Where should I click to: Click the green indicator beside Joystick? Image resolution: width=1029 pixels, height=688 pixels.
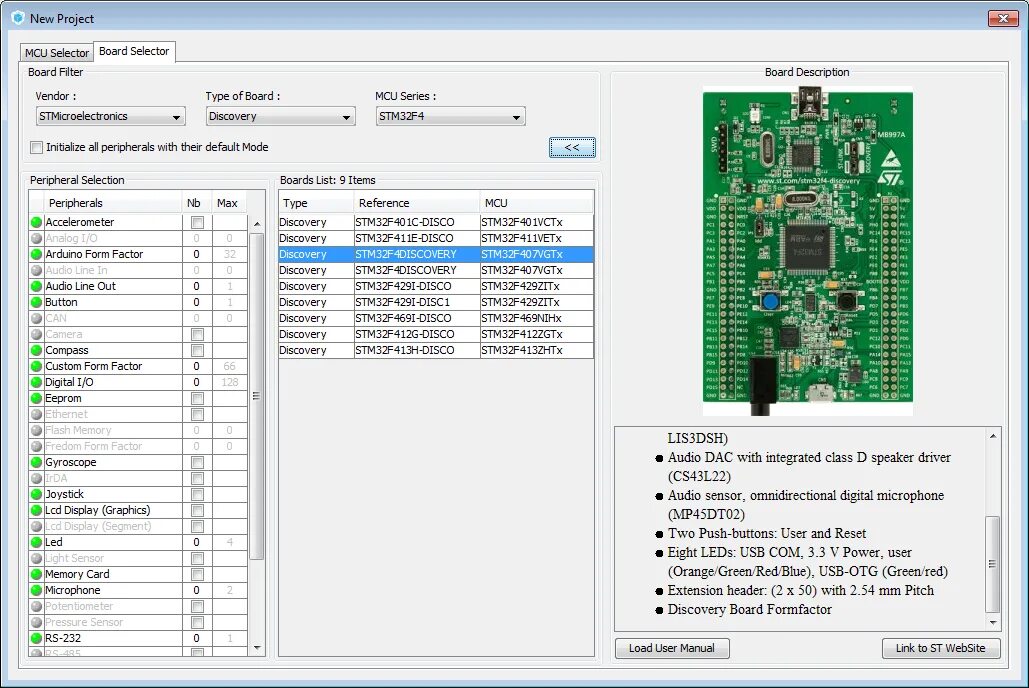37,494
